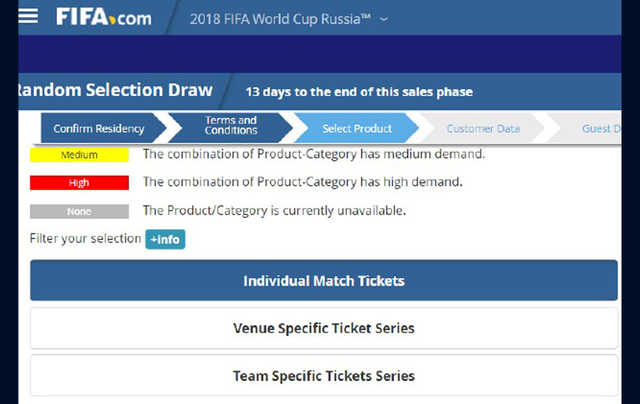
Task: Open the hamburger menu icon
Action: point(29,16)
